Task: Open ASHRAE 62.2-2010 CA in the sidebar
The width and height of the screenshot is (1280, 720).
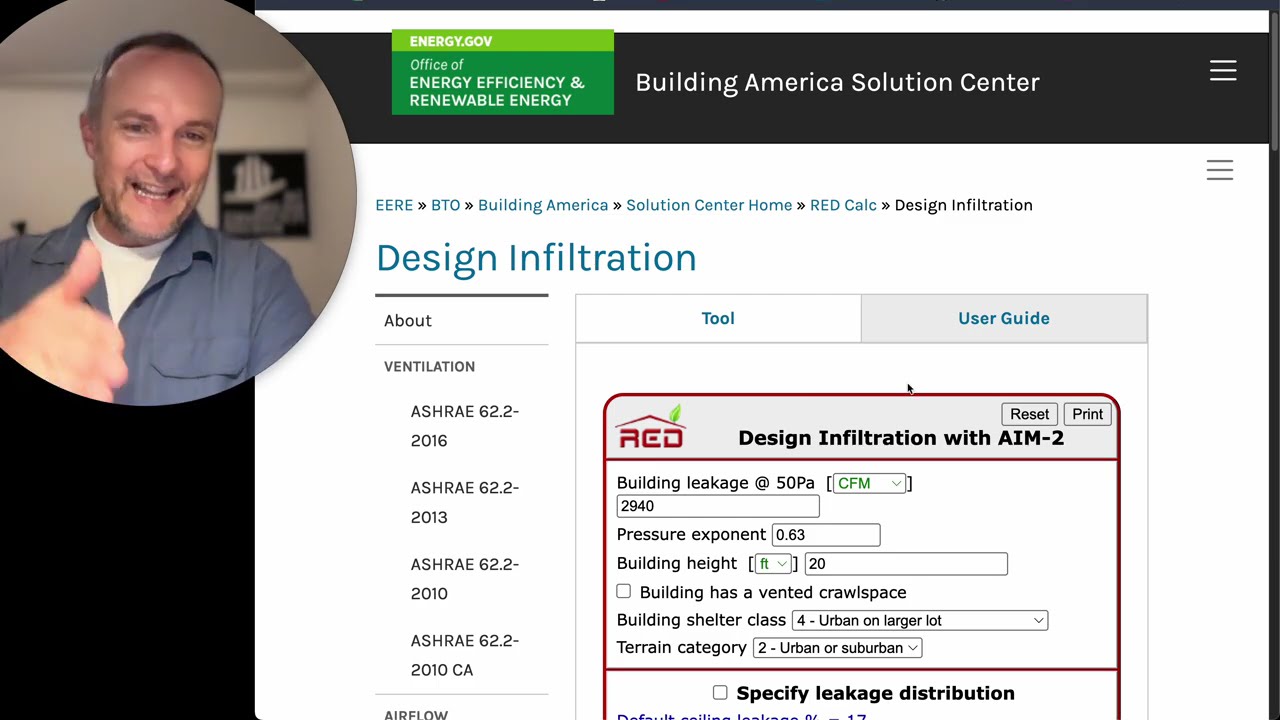Action: [465, 655]
